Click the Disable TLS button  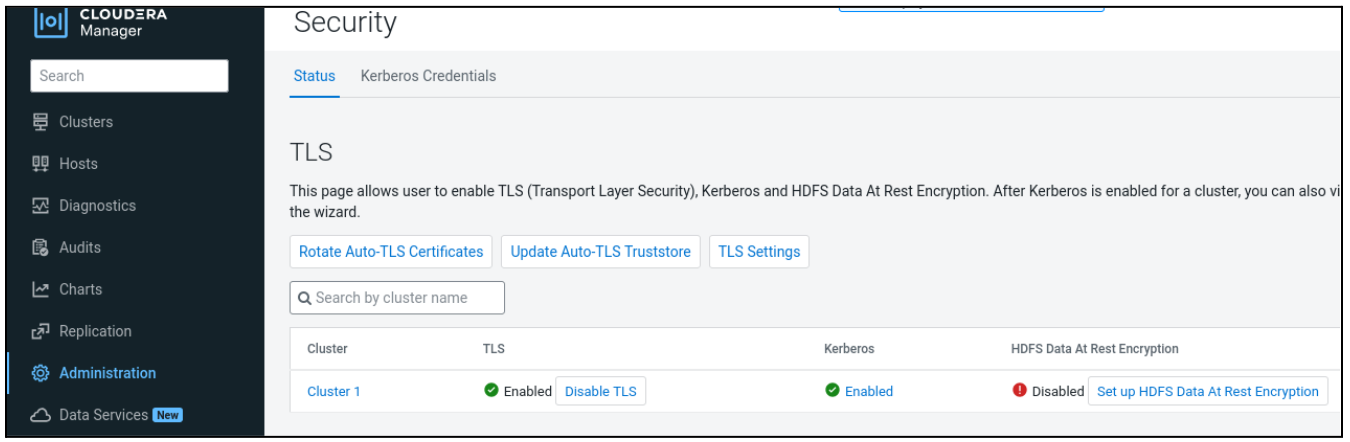click(x=600, y=392)
